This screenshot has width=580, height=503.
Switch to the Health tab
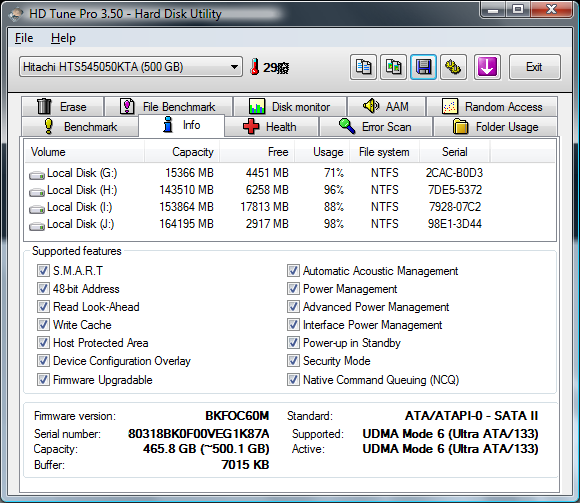pyautogui.click(x=272, y=126)
